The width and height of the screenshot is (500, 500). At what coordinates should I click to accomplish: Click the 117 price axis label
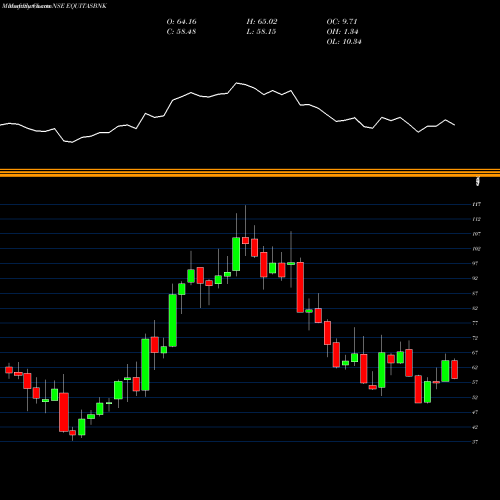477,204
